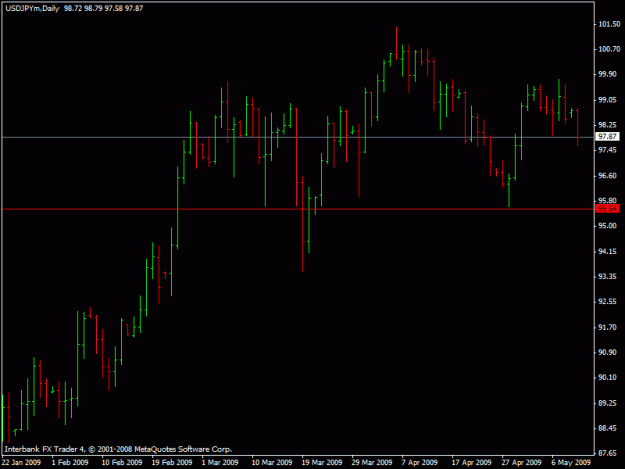The width and height of the screenshot is (625, 469).
Task: Click the 27 Apr 2009 date label
Action: [x=521, y=463]
